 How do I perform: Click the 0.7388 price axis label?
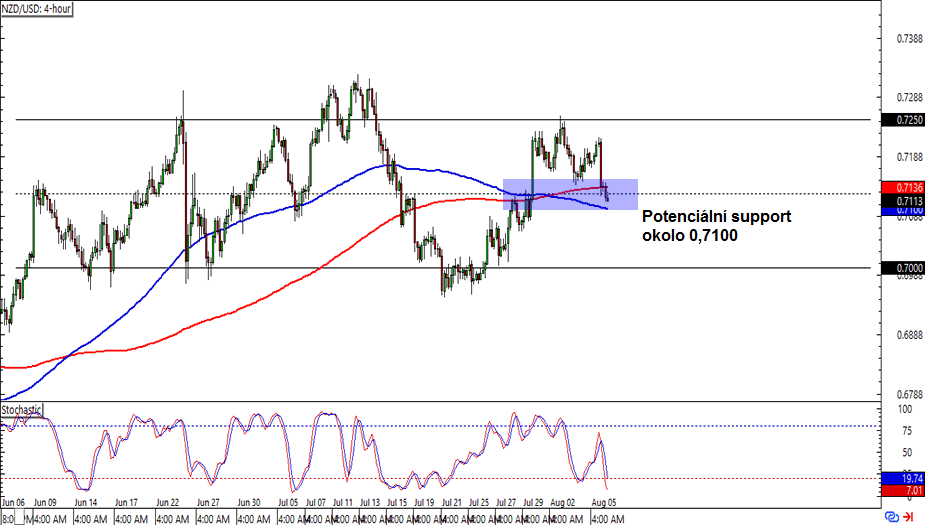[910, 38]
